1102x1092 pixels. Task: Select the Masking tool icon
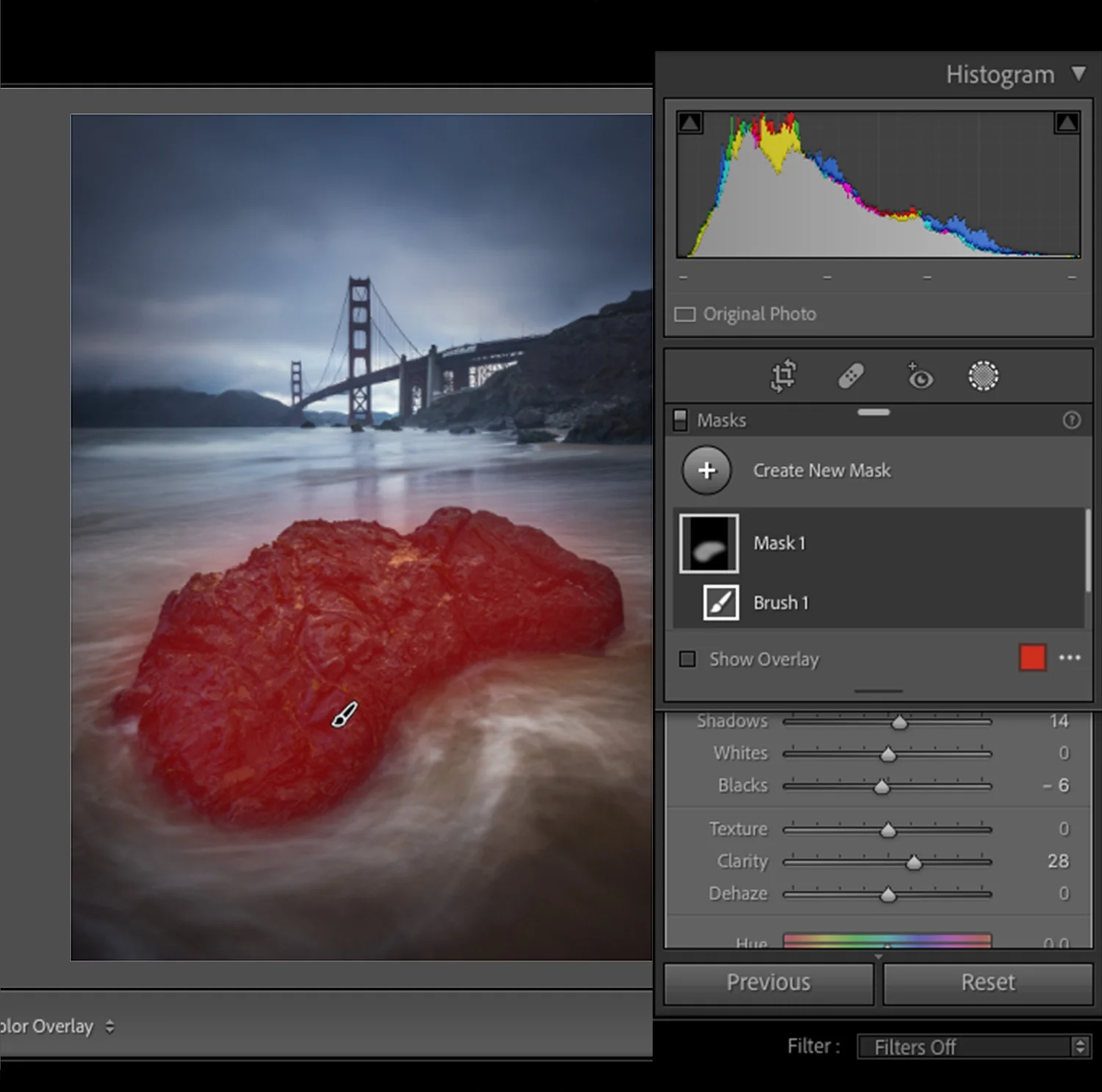coord(983,376)
